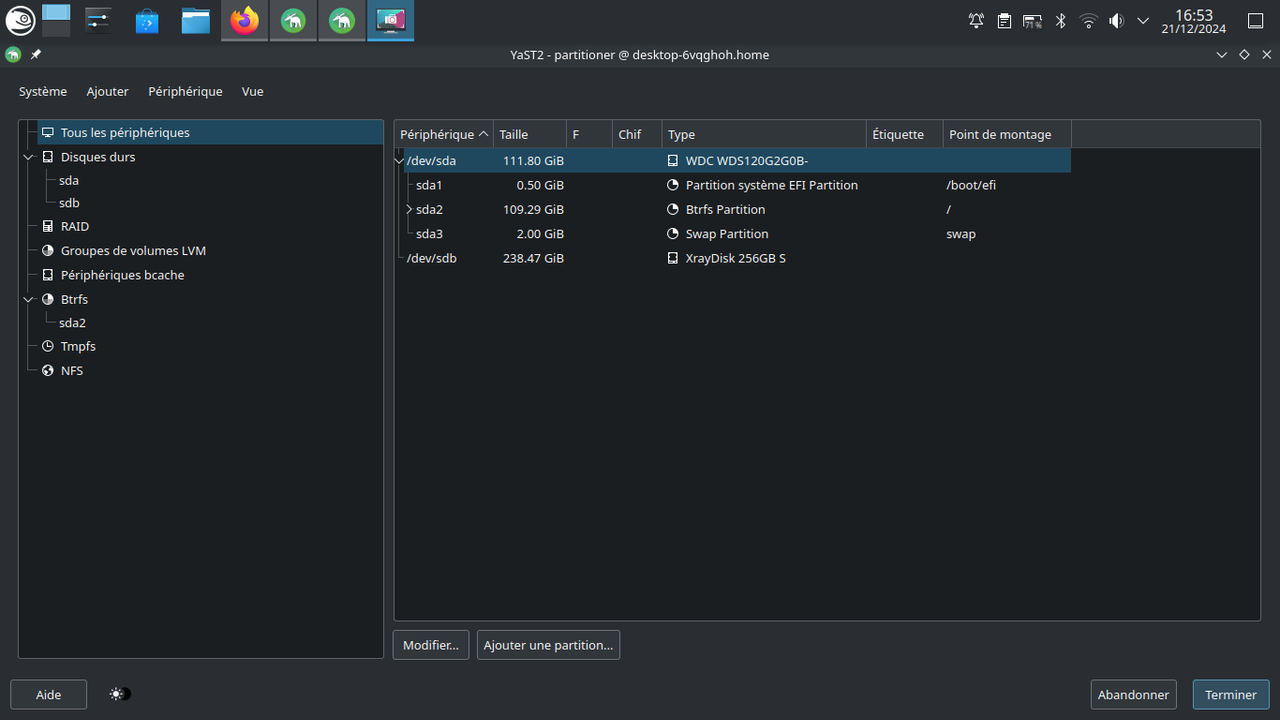Toggle the light/dark theme switch
Image resolution: width=1280 pixels, height=720 pixels.
(121, 694)
